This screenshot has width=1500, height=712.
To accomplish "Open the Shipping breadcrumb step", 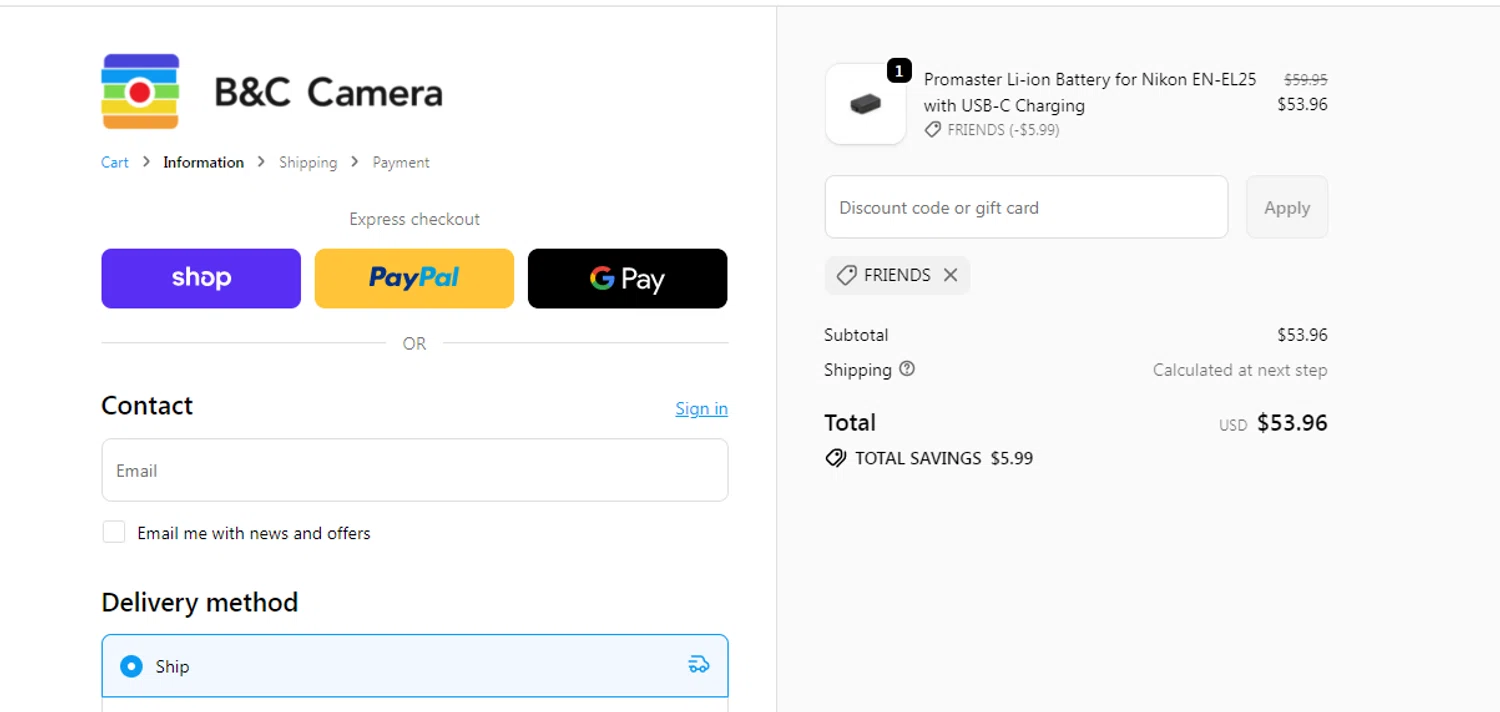I will [x=308, y=162].
